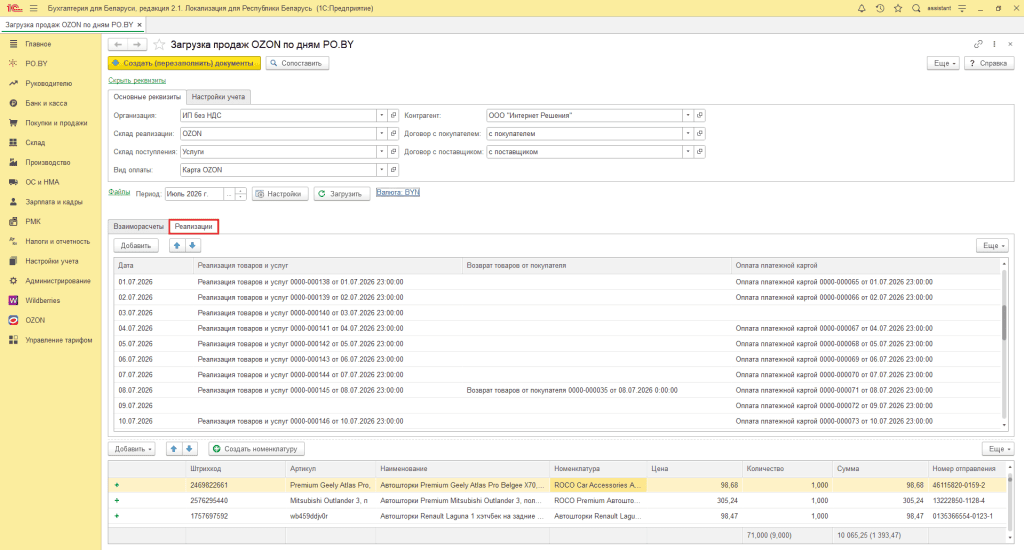This screenshot has width=1024, height=550.
Task: Click Создать номенклатуру button
Action: point(257,449)
